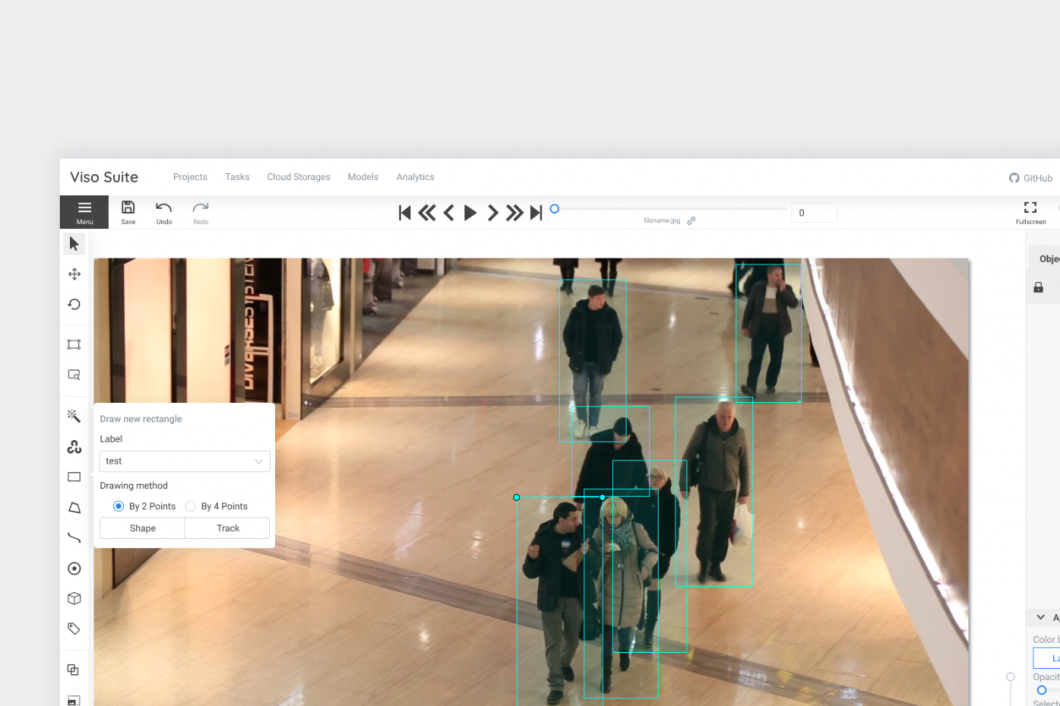Image resolution: width=1060 pixels, height=706 pixels.
Task: Adjust the Opacity slider handle
Action: pos(1042,690)
